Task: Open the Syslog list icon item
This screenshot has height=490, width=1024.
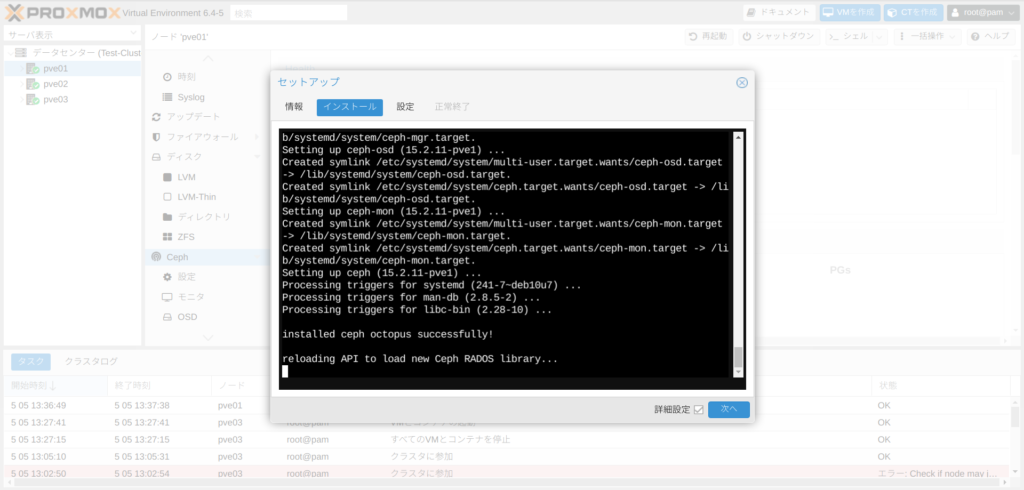Action: tap(167, 97)
